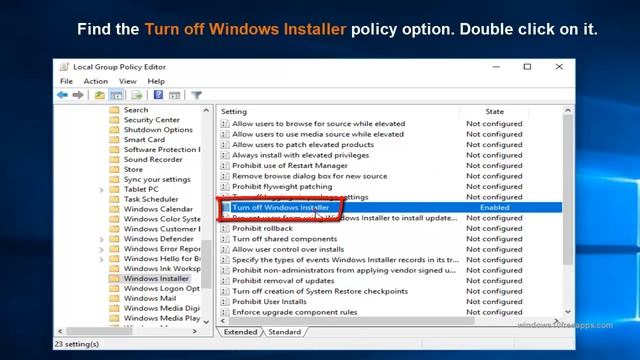
Task: Click the Windows Mail folder icon
Action: pyautogui.click(x=115, y=298)
